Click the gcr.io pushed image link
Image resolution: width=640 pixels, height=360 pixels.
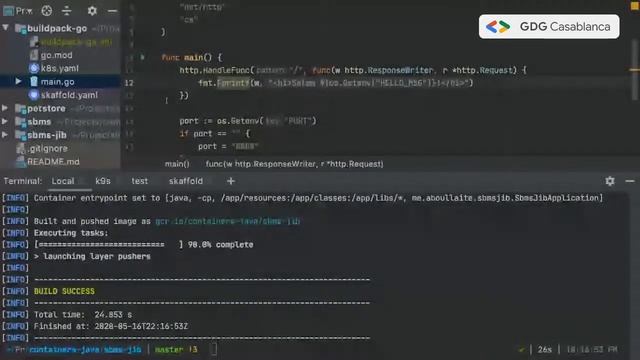point(228,221)
